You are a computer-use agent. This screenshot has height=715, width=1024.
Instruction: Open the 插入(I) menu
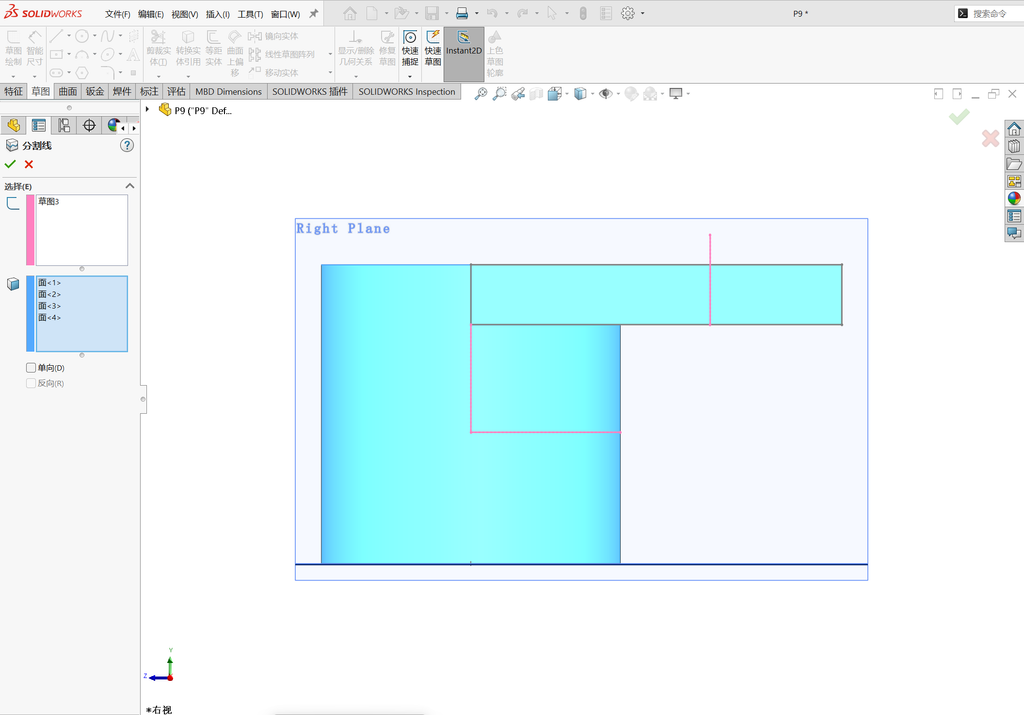(x=217, y=14)
